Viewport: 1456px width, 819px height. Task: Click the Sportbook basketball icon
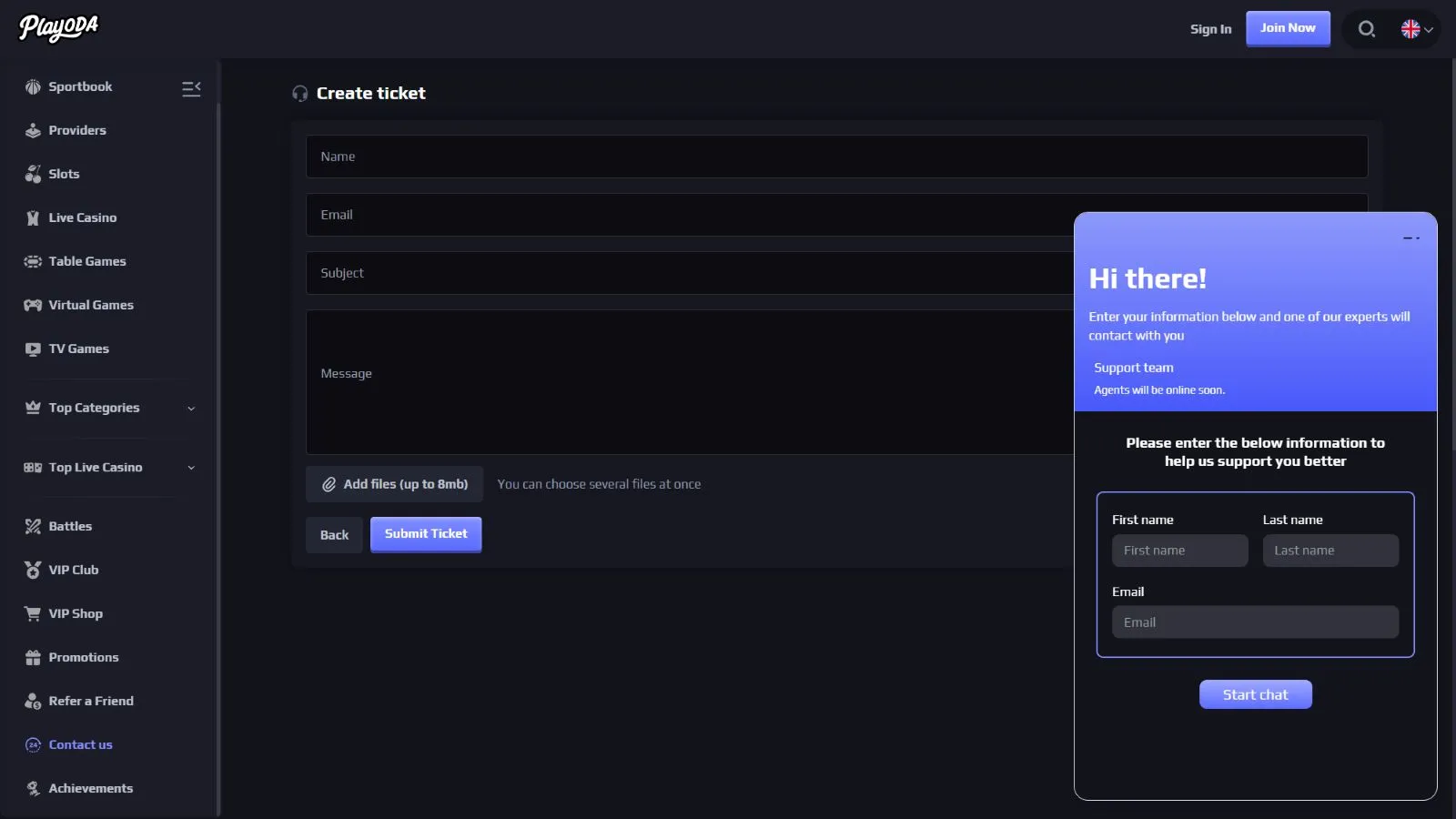(33, 87)
